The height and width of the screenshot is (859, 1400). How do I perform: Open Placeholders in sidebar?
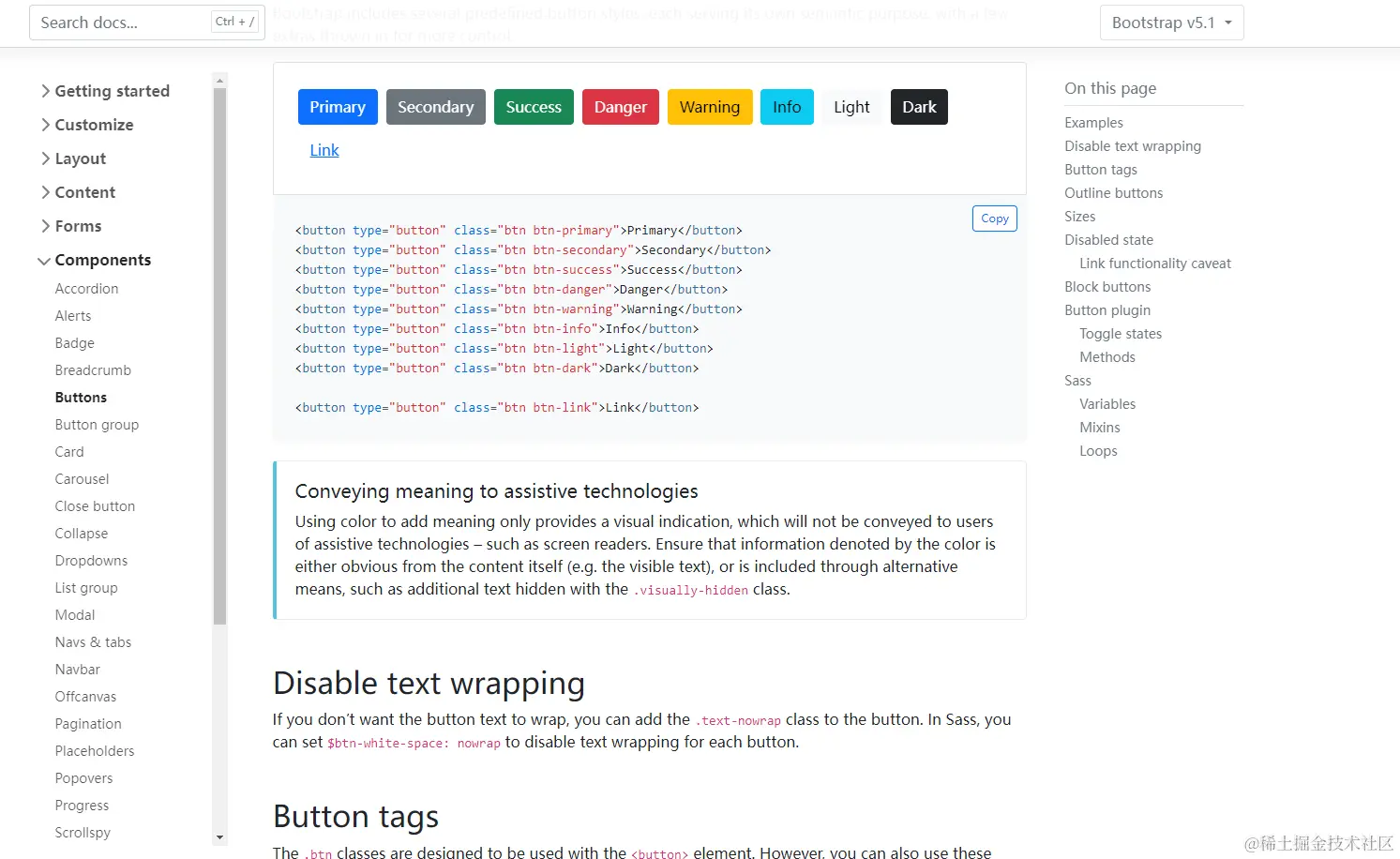click(x=95, y=751)
